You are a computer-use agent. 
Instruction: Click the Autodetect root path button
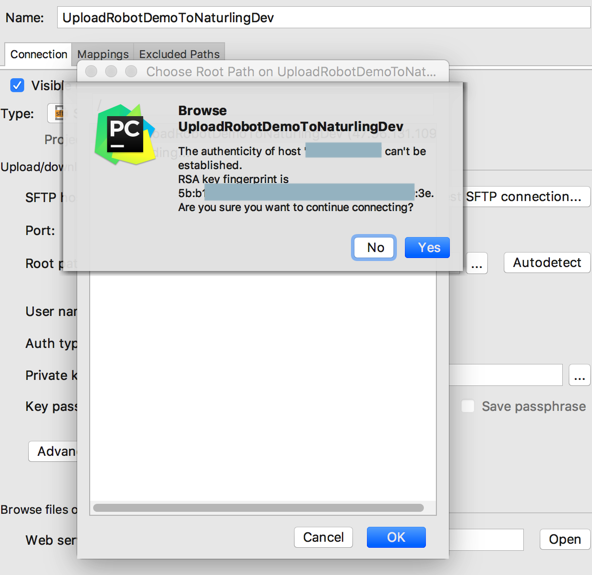547,262
